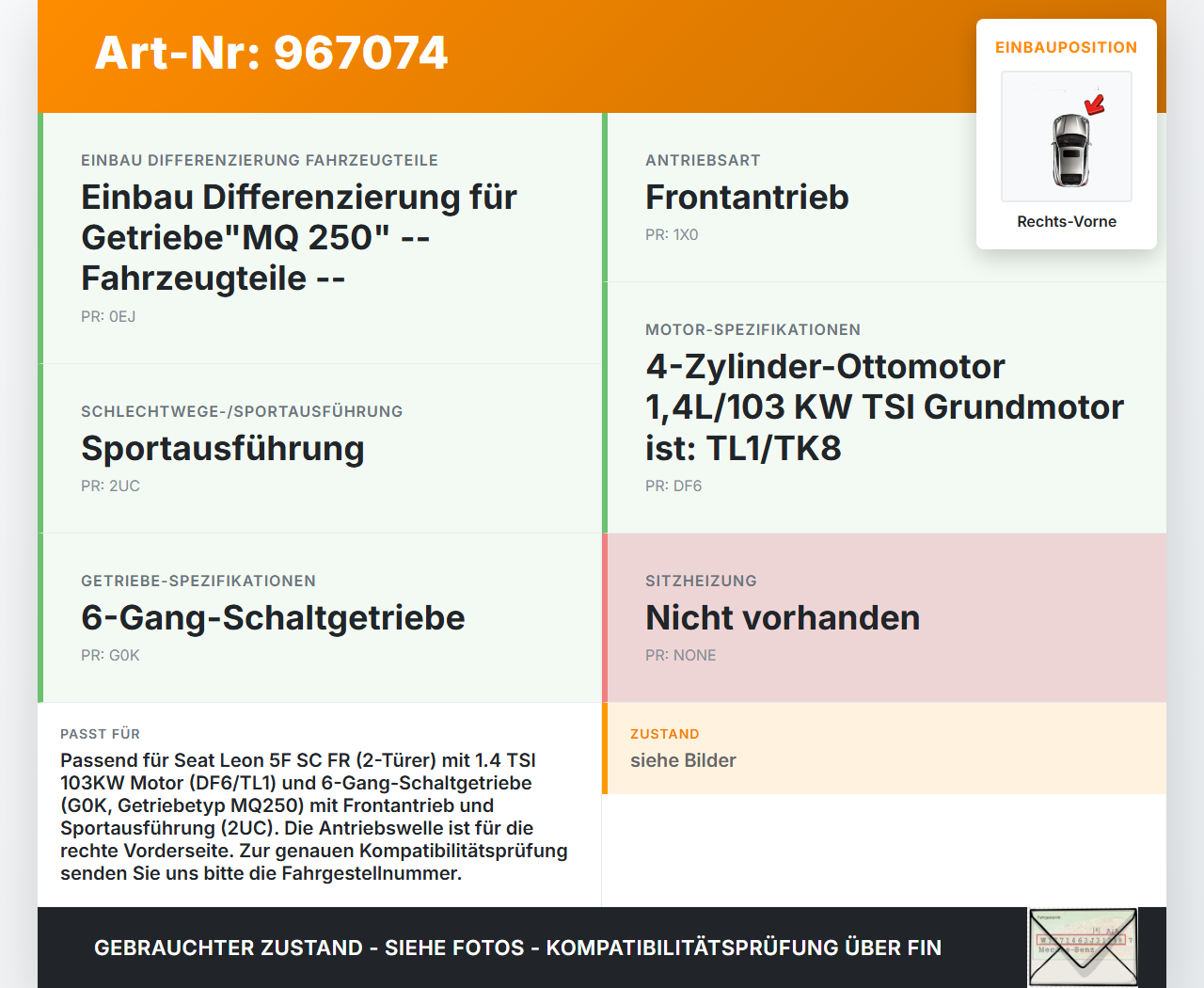
Task: Click the envelope document thumbnail in footer
Action: point(1083,948)
